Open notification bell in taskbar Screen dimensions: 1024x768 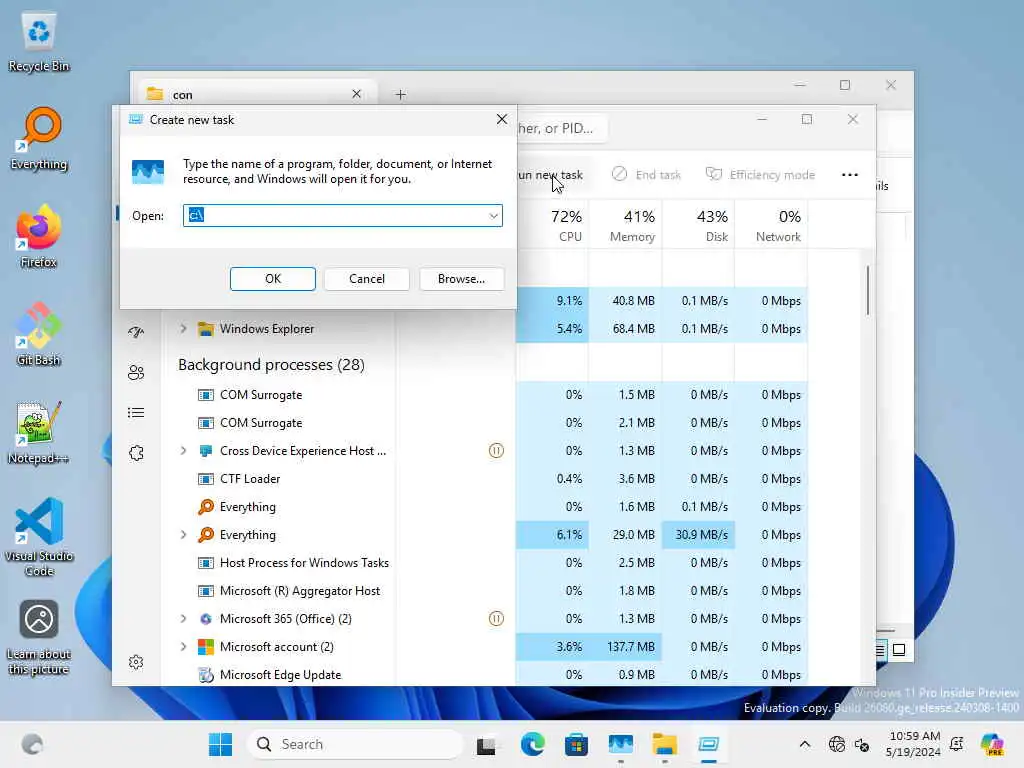tap(956, 744)
